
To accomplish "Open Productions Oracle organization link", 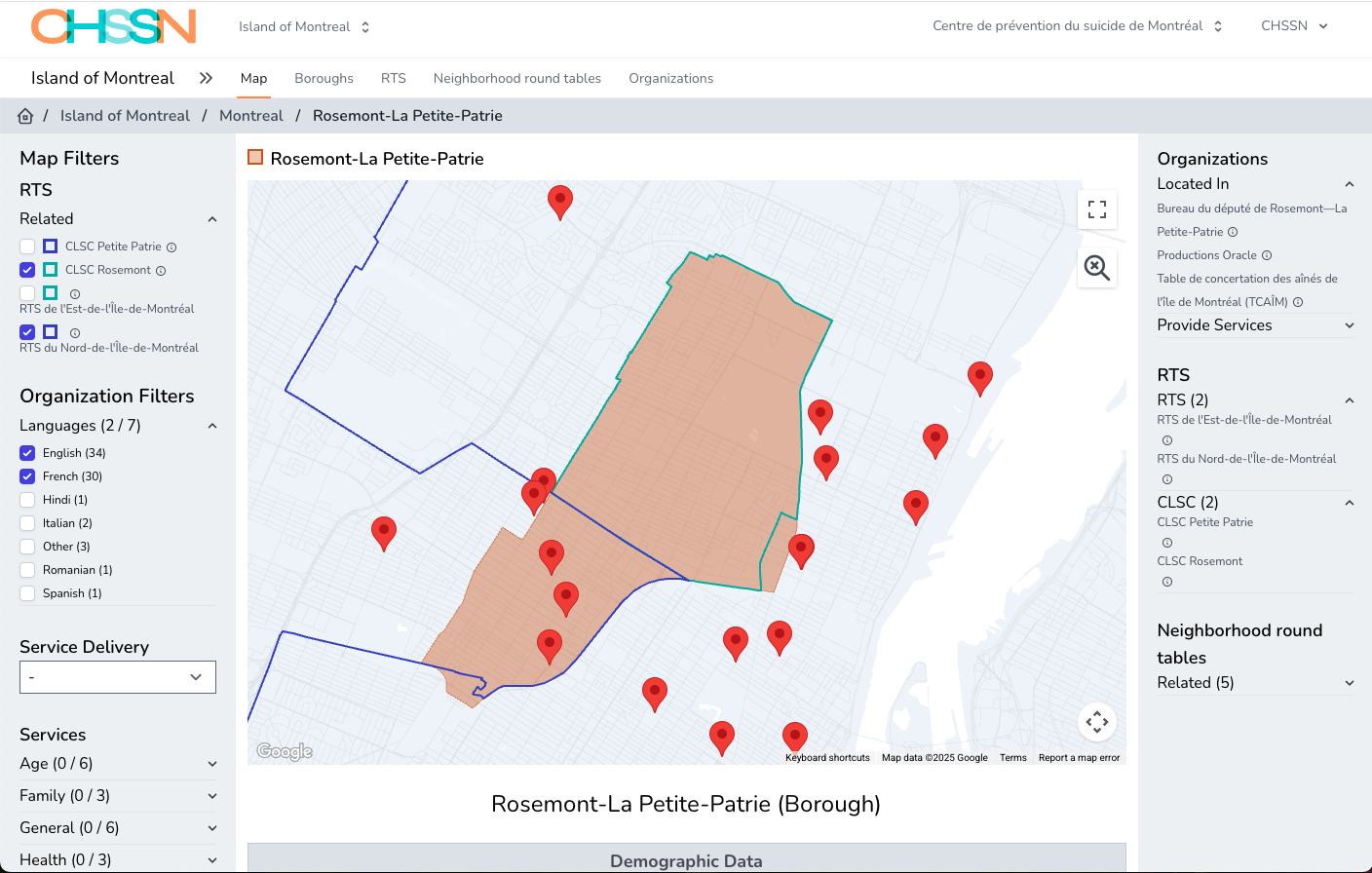I will pos(1206,255).
